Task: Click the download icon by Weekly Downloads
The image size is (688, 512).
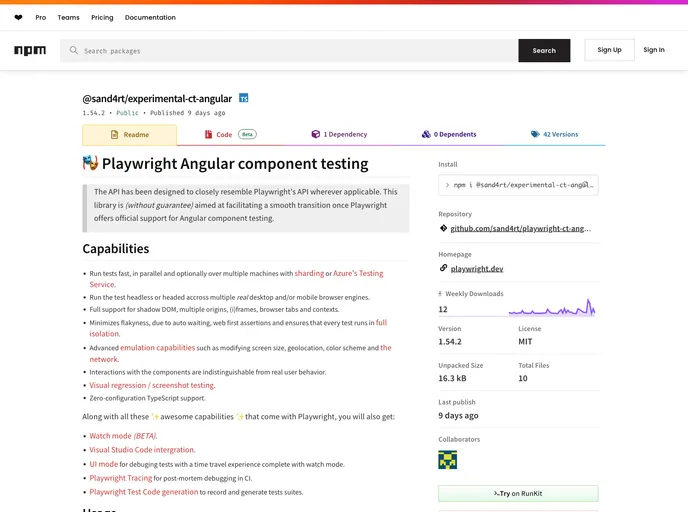Action: 440,294
